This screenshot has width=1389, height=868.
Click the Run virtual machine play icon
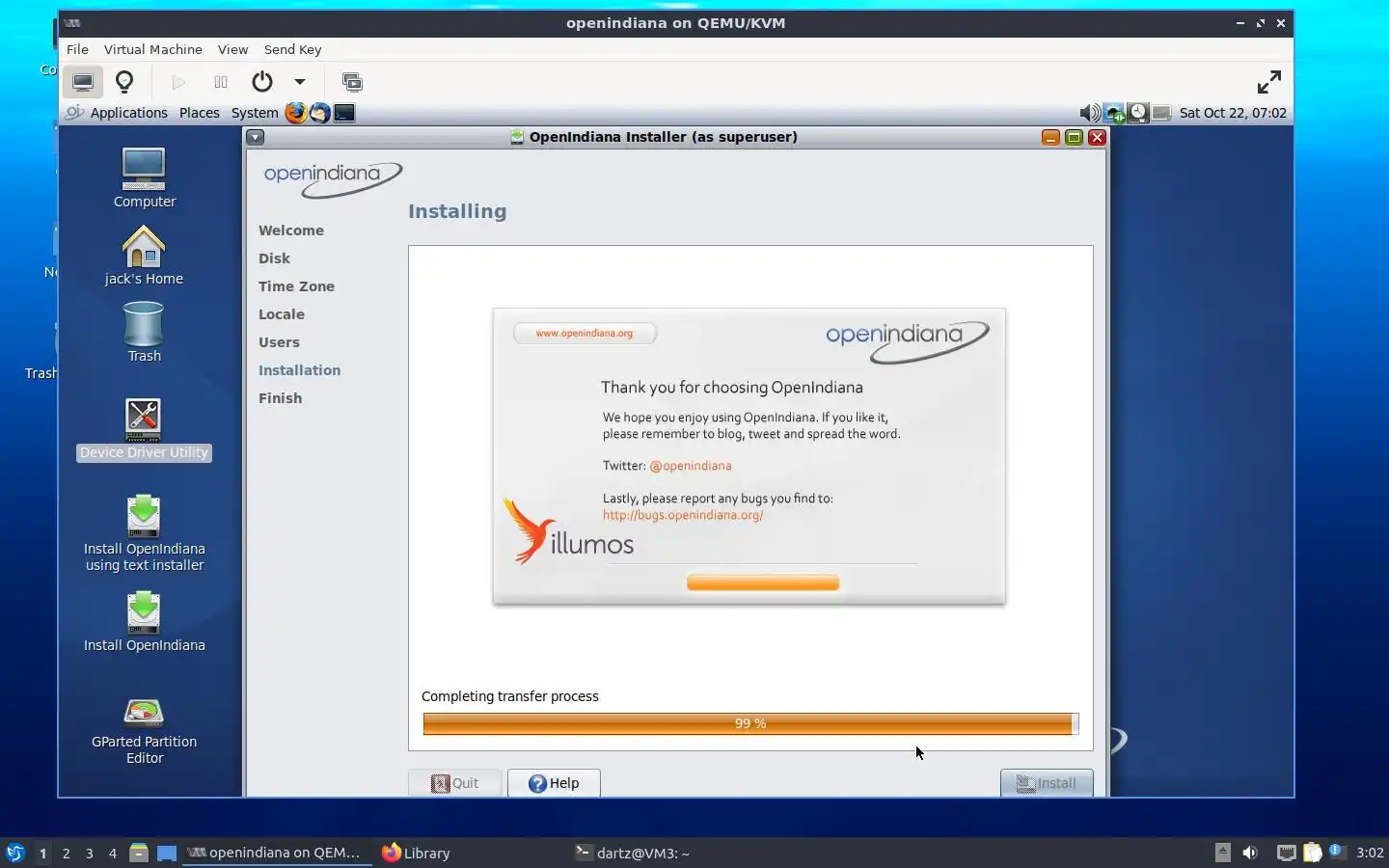pos(178,82)
